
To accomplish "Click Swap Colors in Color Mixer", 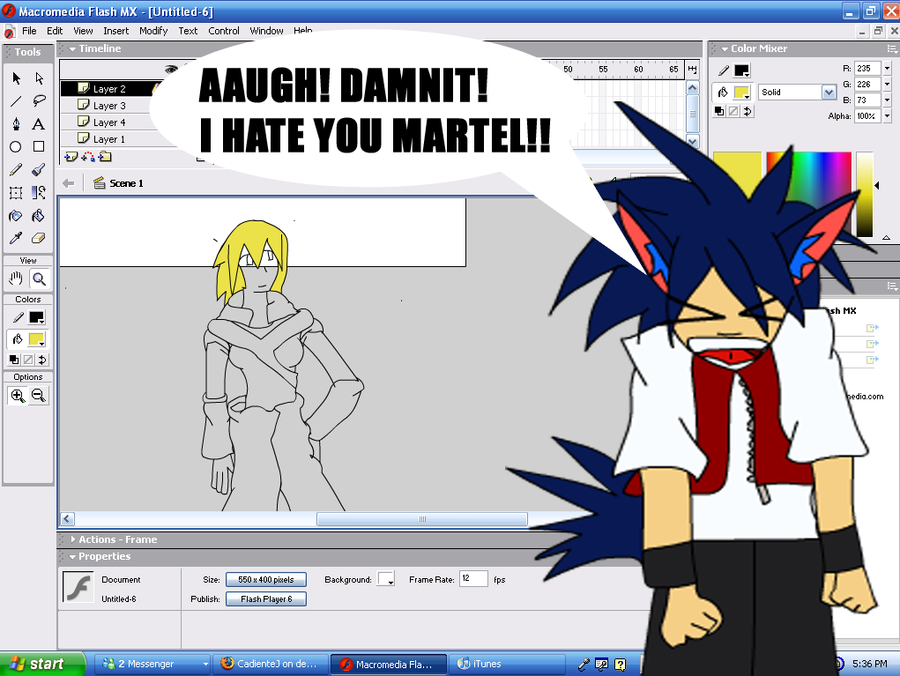I will point(747,111).
